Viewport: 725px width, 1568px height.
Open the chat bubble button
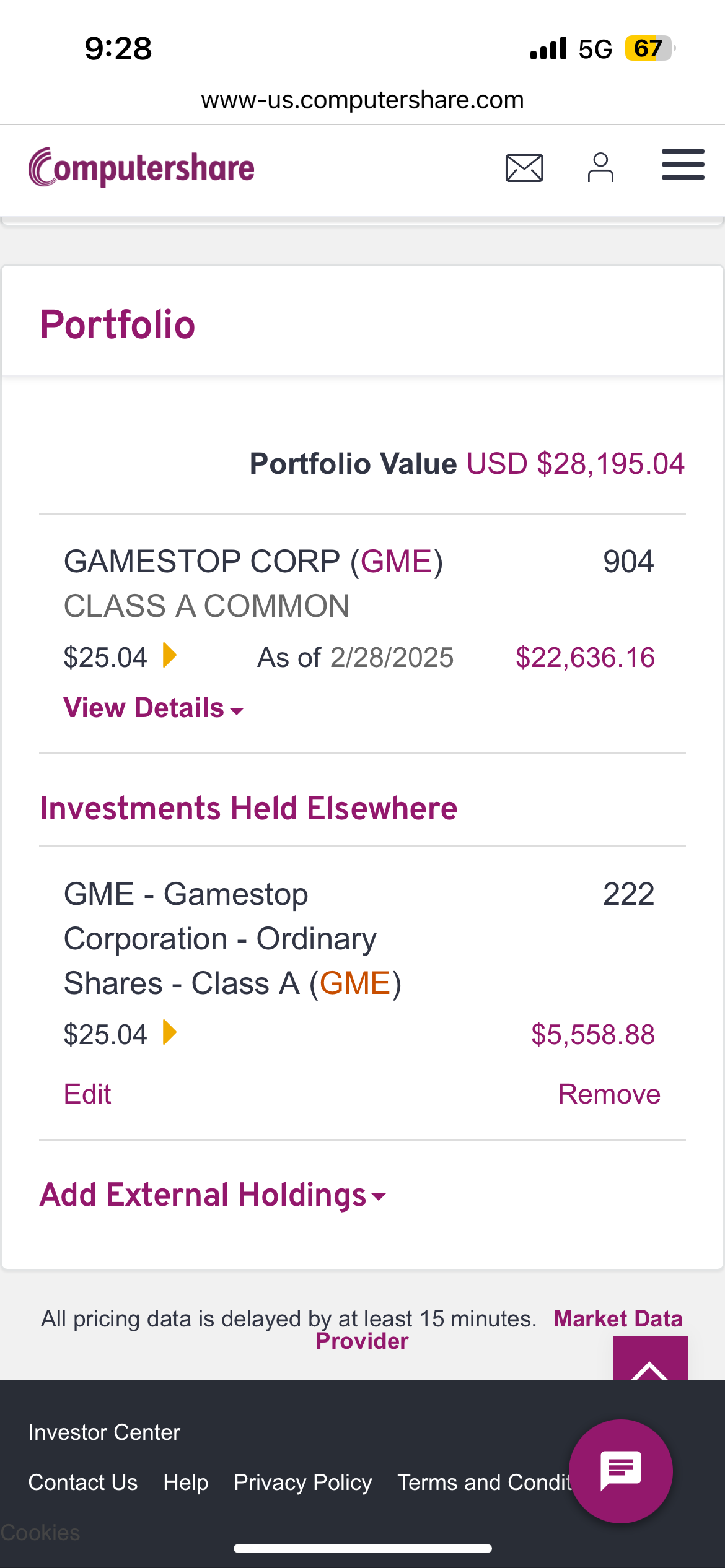[x=620, y=1471]
